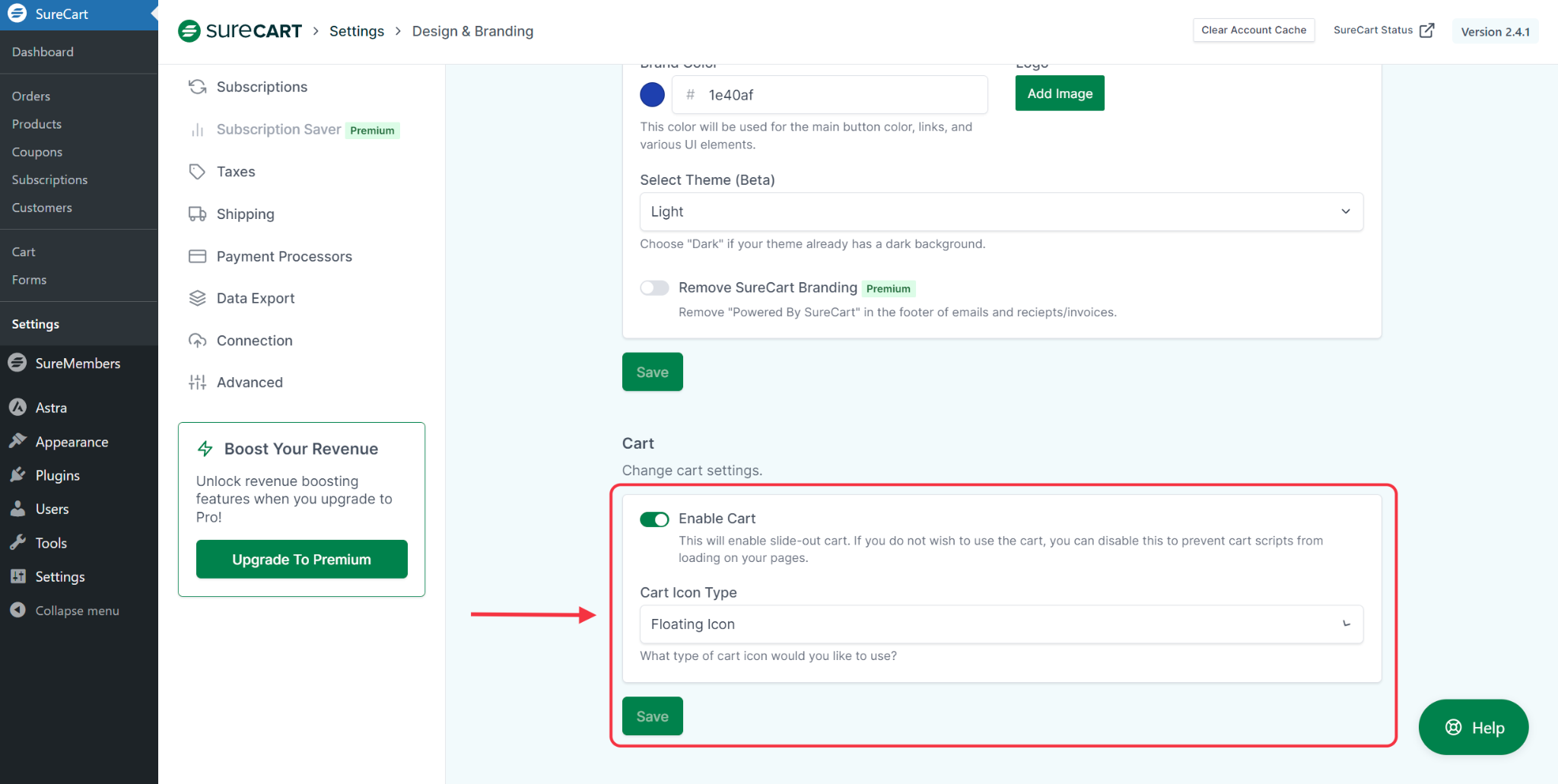The width and height of the screenshot is (1558, 784).
Task: Click the Upgrade To Premium button
Action: 301,560
